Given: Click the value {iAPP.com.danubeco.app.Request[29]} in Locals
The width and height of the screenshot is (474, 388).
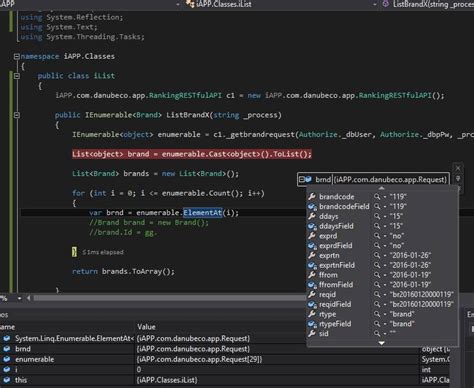Looking at the screenshot, I should click(x=199, y=359).
